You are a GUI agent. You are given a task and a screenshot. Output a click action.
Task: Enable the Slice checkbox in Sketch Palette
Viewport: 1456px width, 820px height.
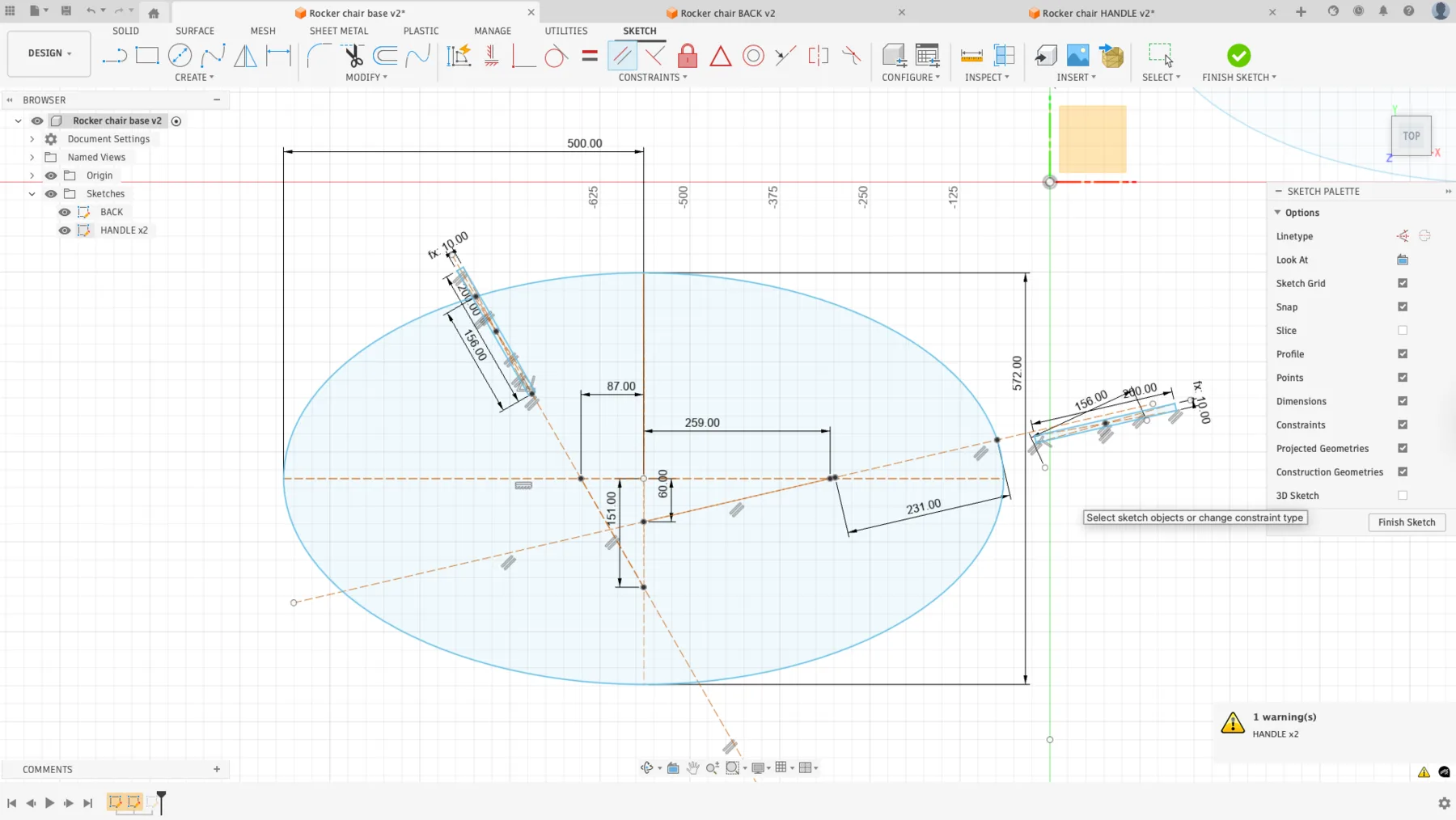[1403, 331]
